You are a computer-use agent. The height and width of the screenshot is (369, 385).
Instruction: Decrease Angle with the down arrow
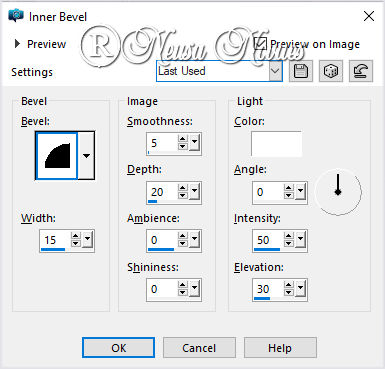(x=289, y=196)
